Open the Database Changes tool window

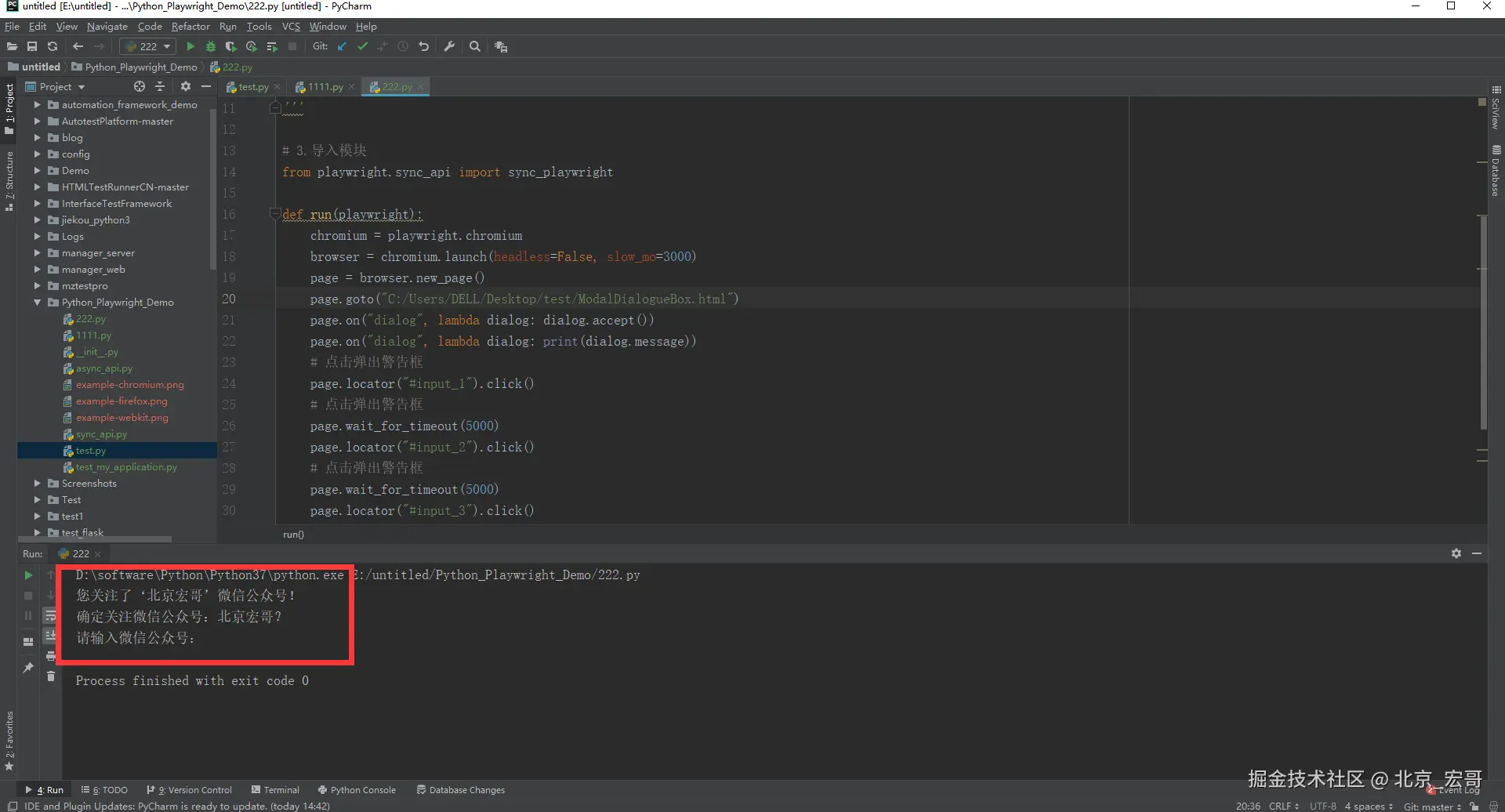coord(461,790)
